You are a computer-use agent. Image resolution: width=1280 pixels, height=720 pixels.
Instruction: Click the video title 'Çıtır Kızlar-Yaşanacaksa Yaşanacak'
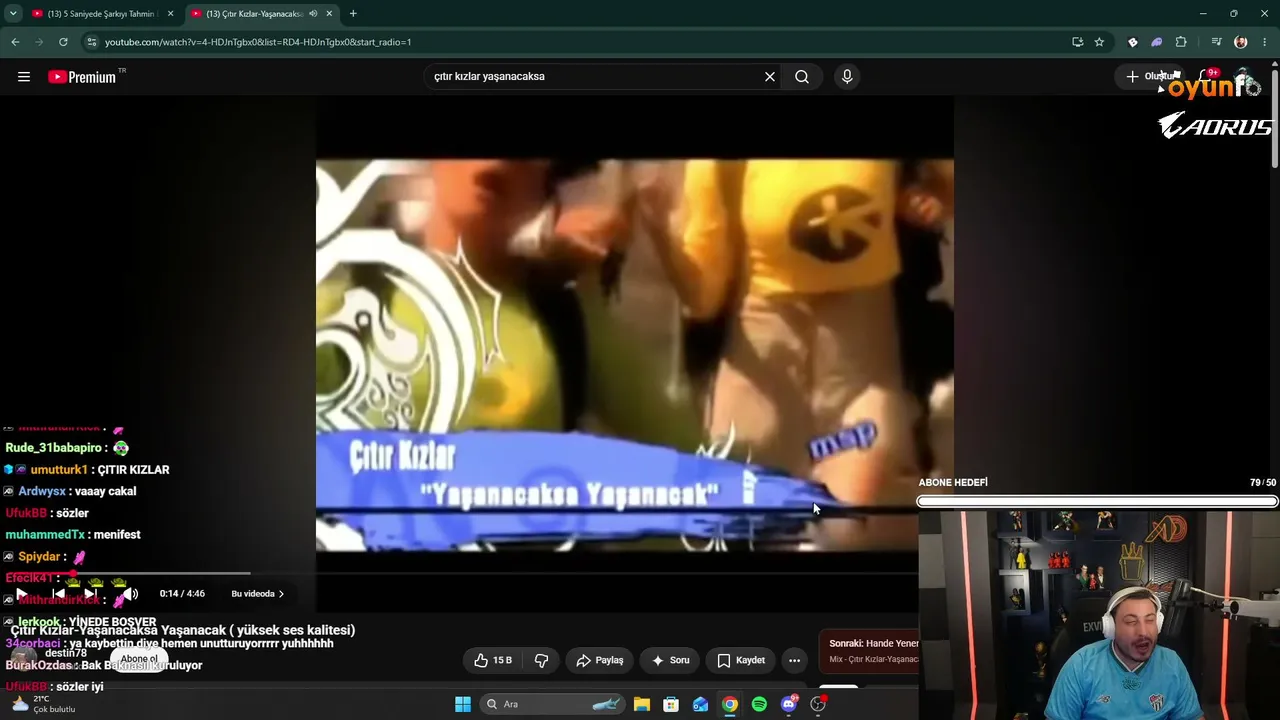(x=183, y=630)
